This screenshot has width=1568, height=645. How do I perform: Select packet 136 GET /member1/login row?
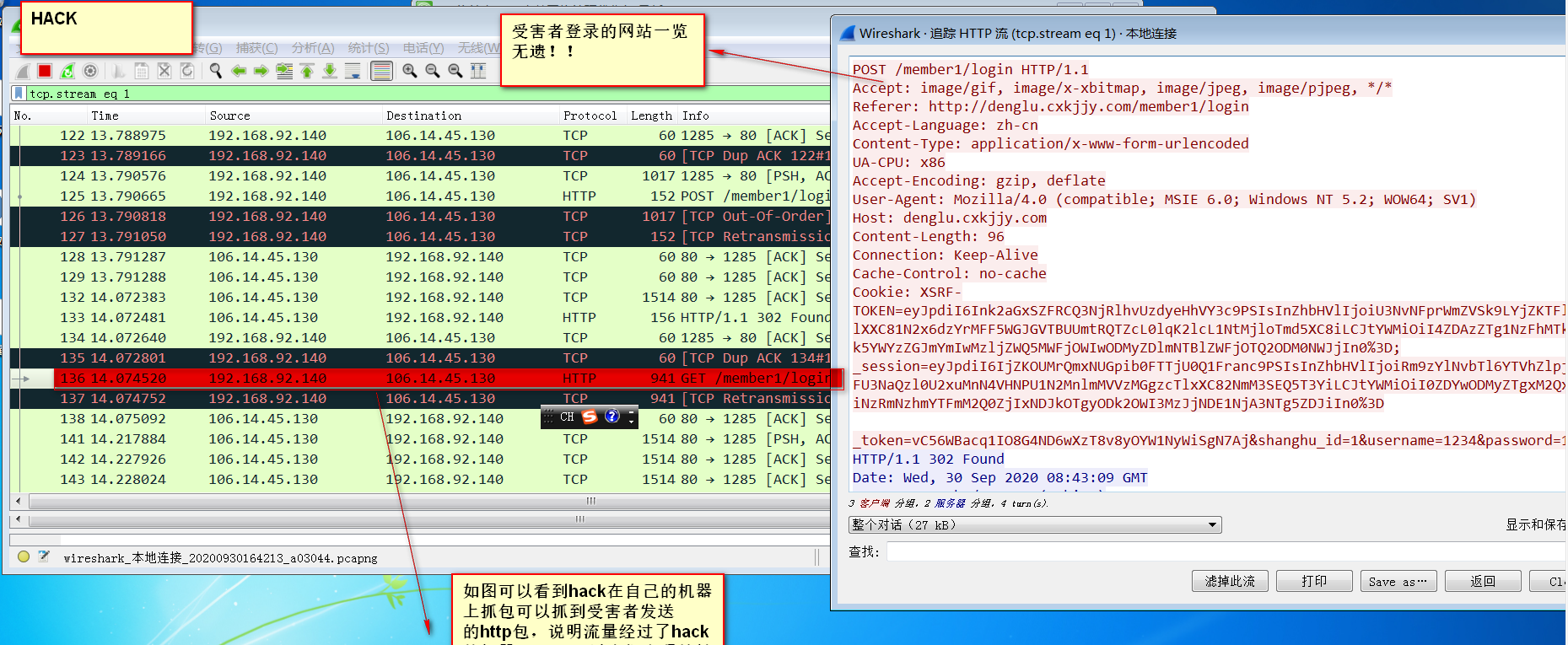(x=420, y=378)
